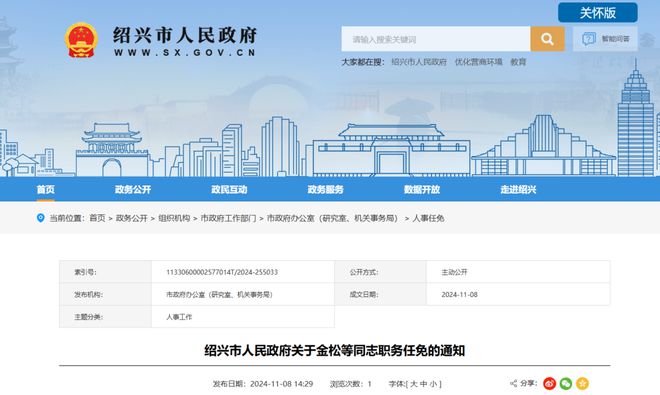660x395 pixels.
Task: Click the index number 11330600002577014T/2024-255033
Action: pos(222,272)
